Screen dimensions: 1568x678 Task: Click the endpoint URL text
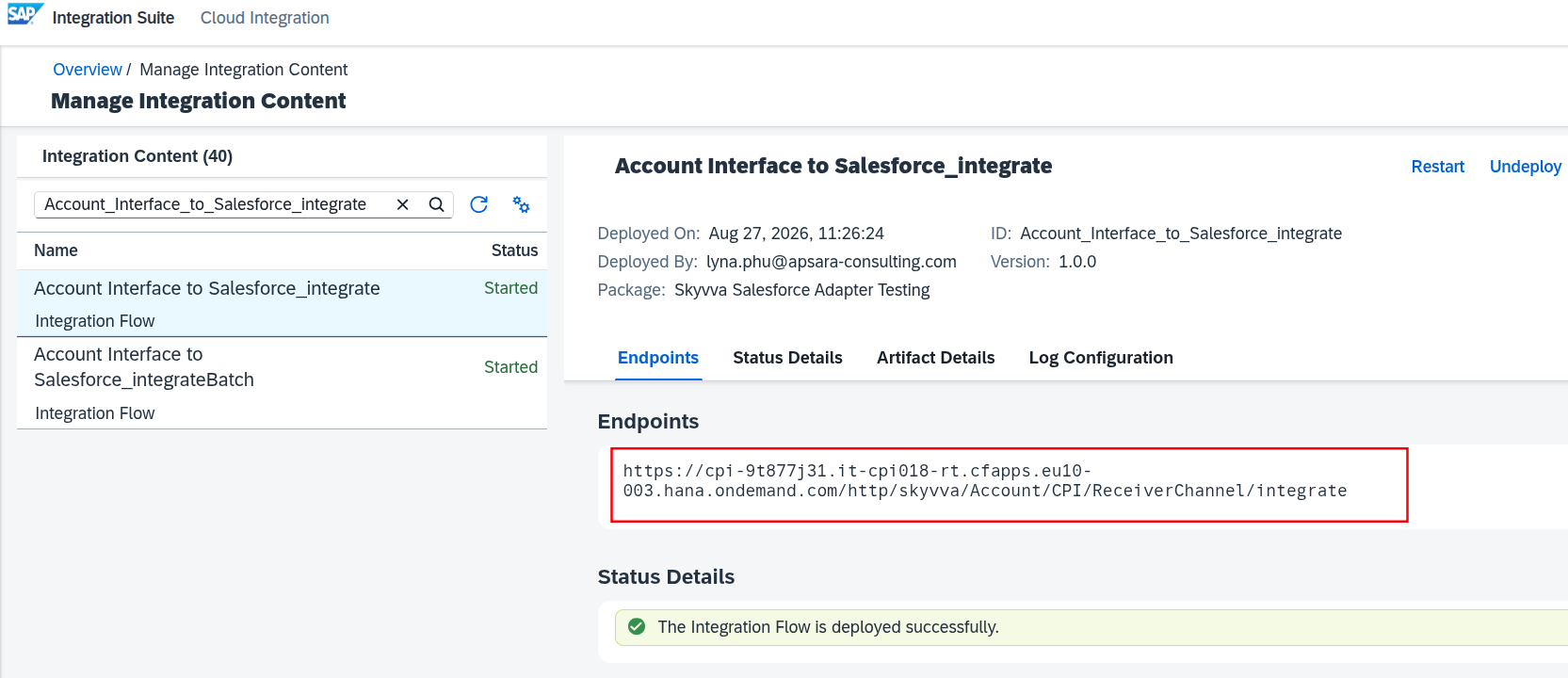tap(984, 481)
